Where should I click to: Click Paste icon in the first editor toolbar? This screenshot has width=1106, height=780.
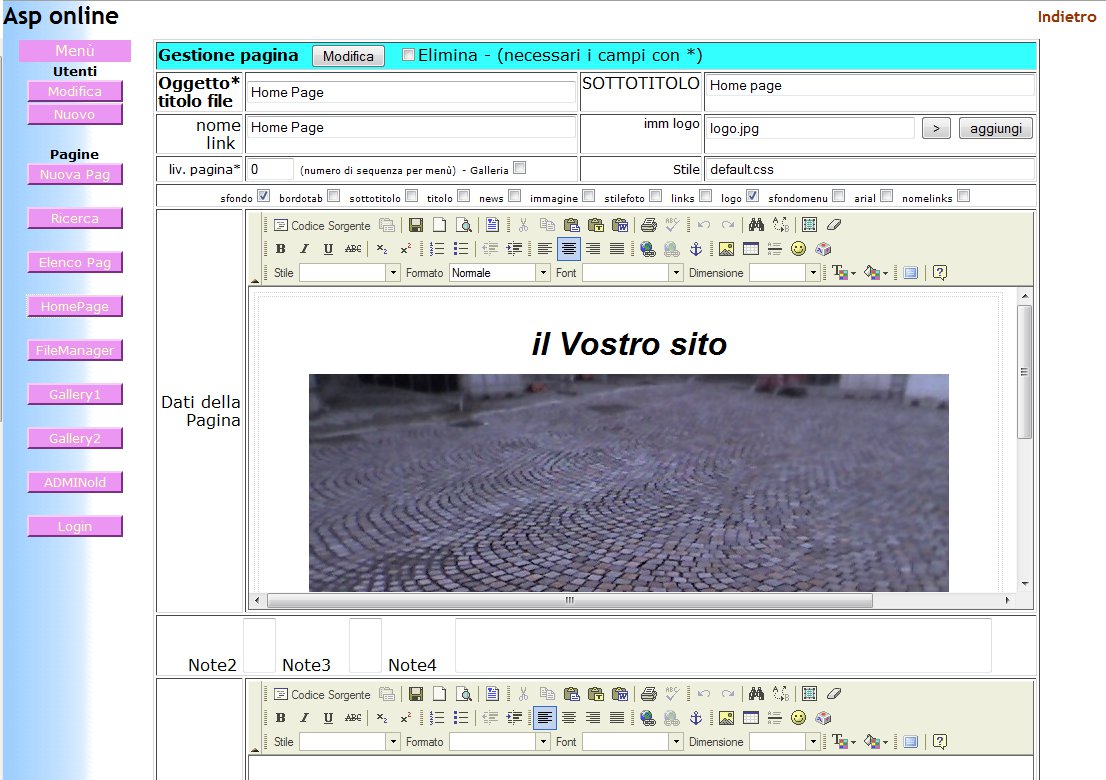pos(571,225)
